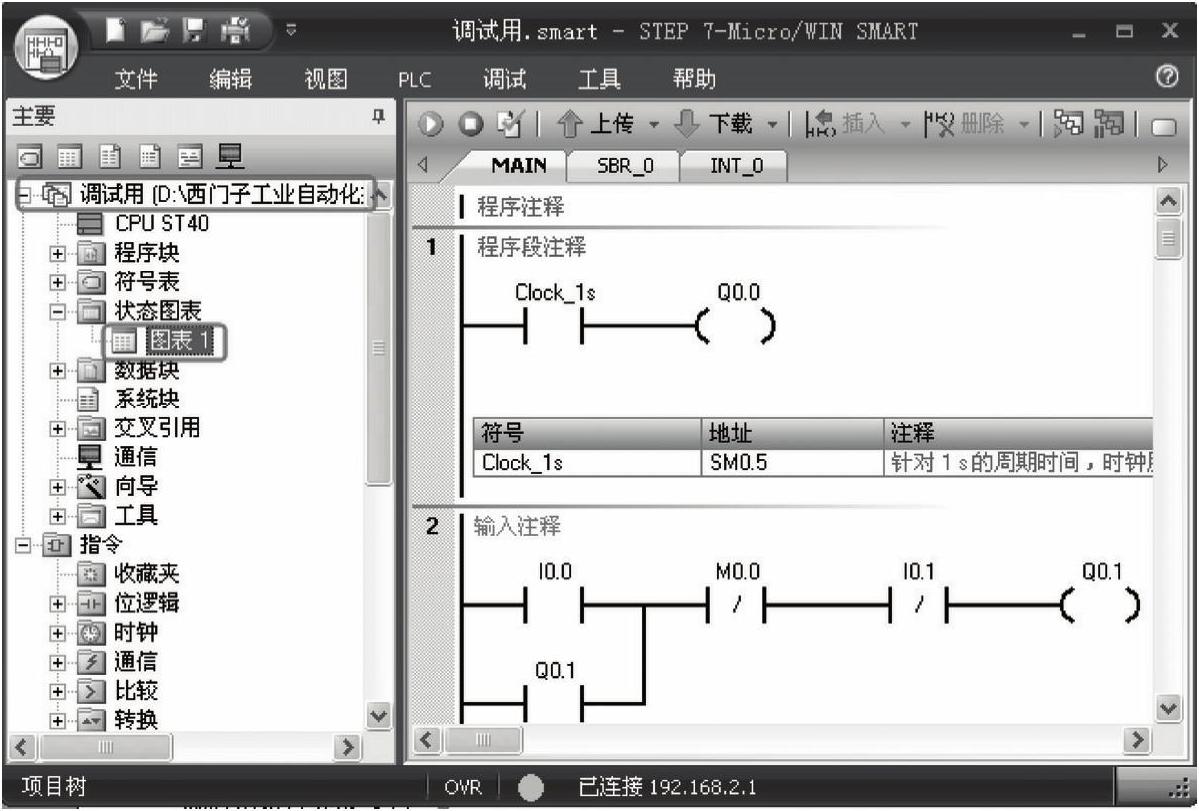The width and height of the screenshot is (1199, 811).
Task: Click the New project icon in quick access
Action: (116, 31)
